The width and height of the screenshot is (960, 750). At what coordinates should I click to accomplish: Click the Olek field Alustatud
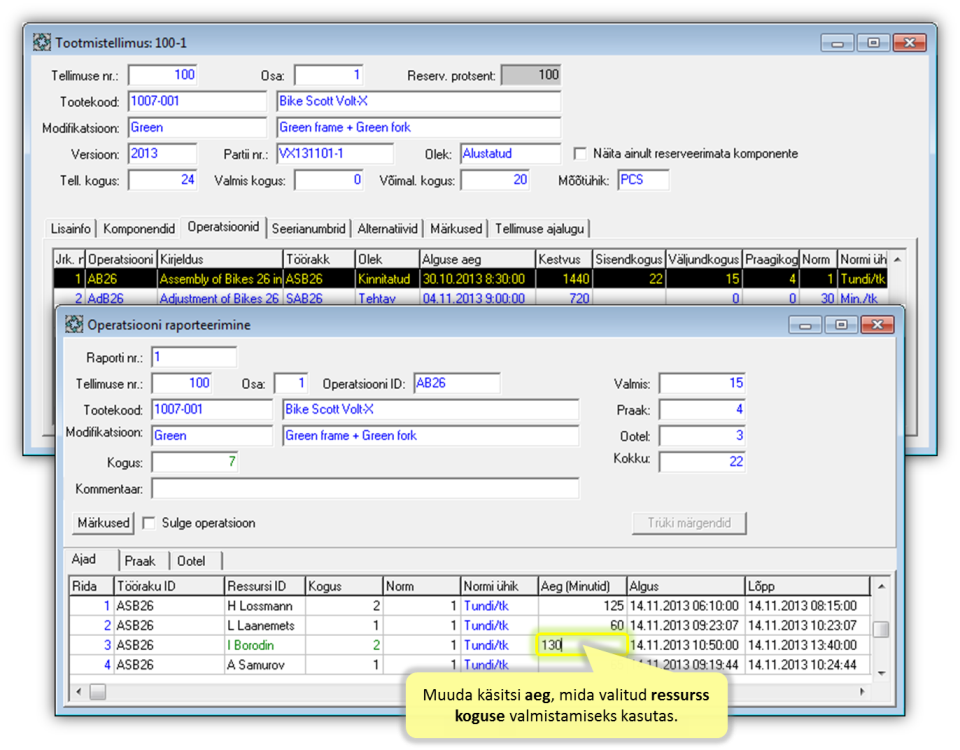click(x=510, y=153)
